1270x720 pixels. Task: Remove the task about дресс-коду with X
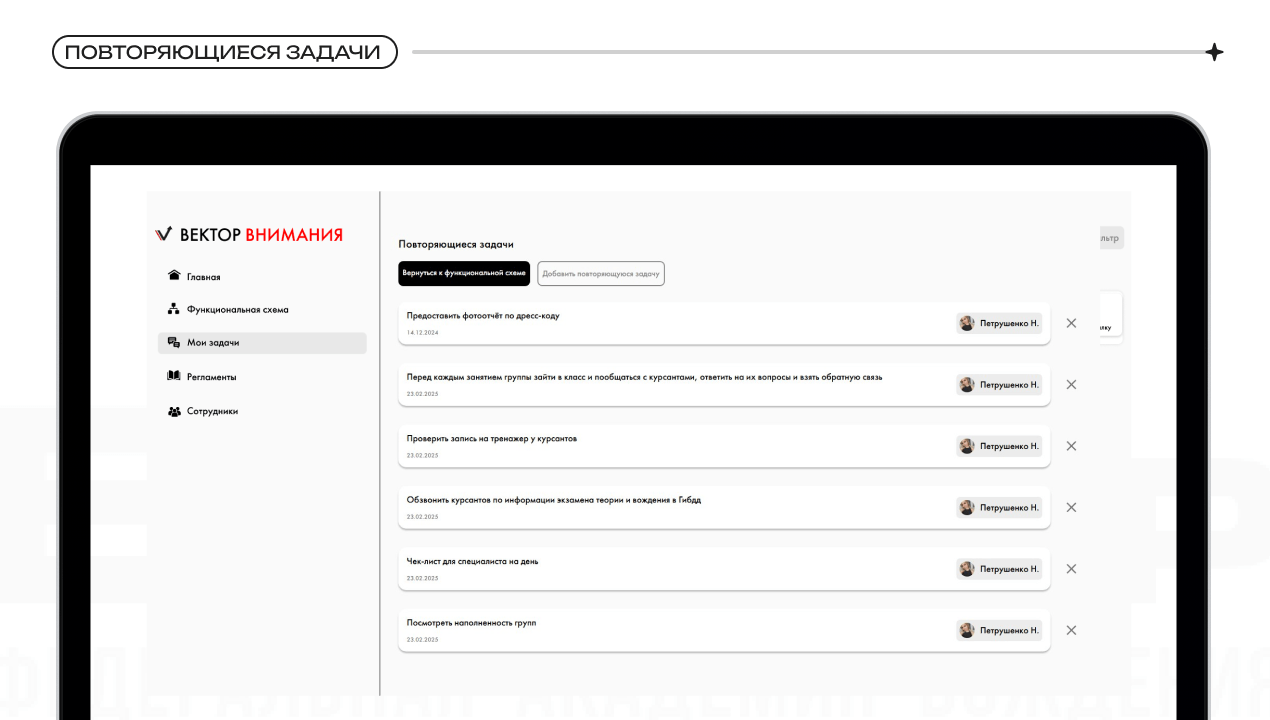1071,323
